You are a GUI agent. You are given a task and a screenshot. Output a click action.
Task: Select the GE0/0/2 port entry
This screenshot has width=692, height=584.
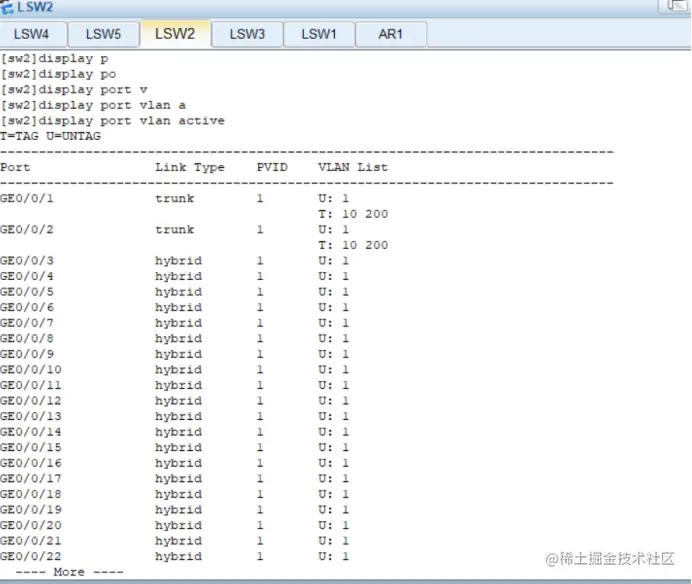click(x=27, y=230)
